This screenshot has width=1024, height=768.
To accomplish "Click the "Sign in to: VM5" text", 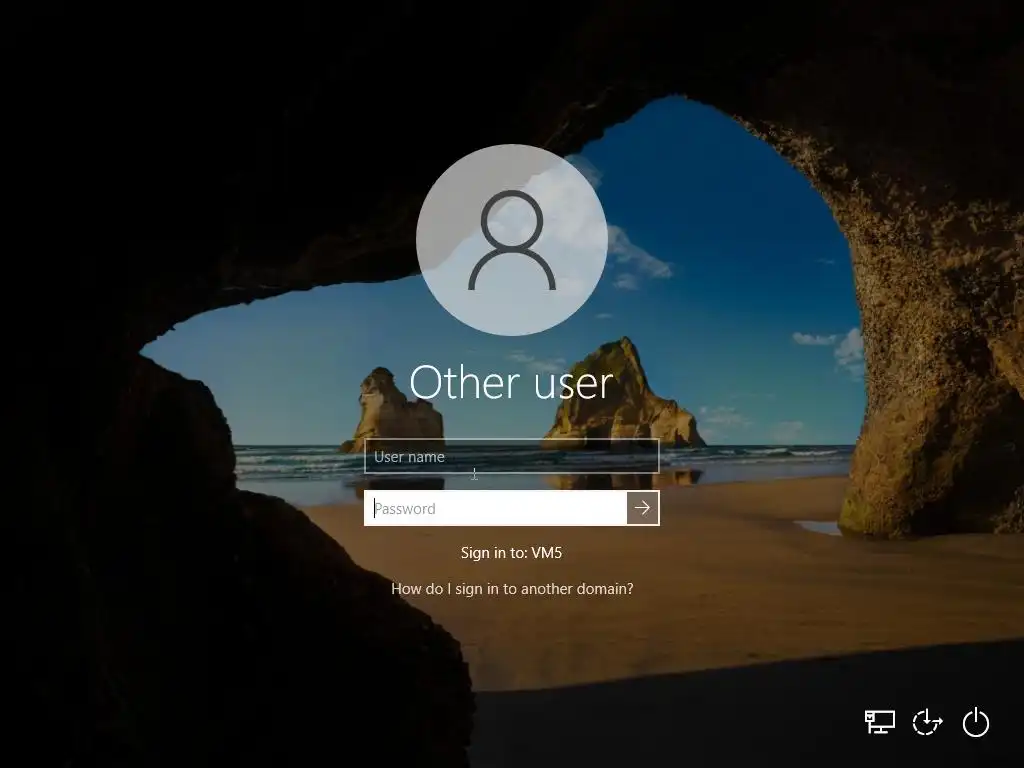I will (x=511, y=552).
